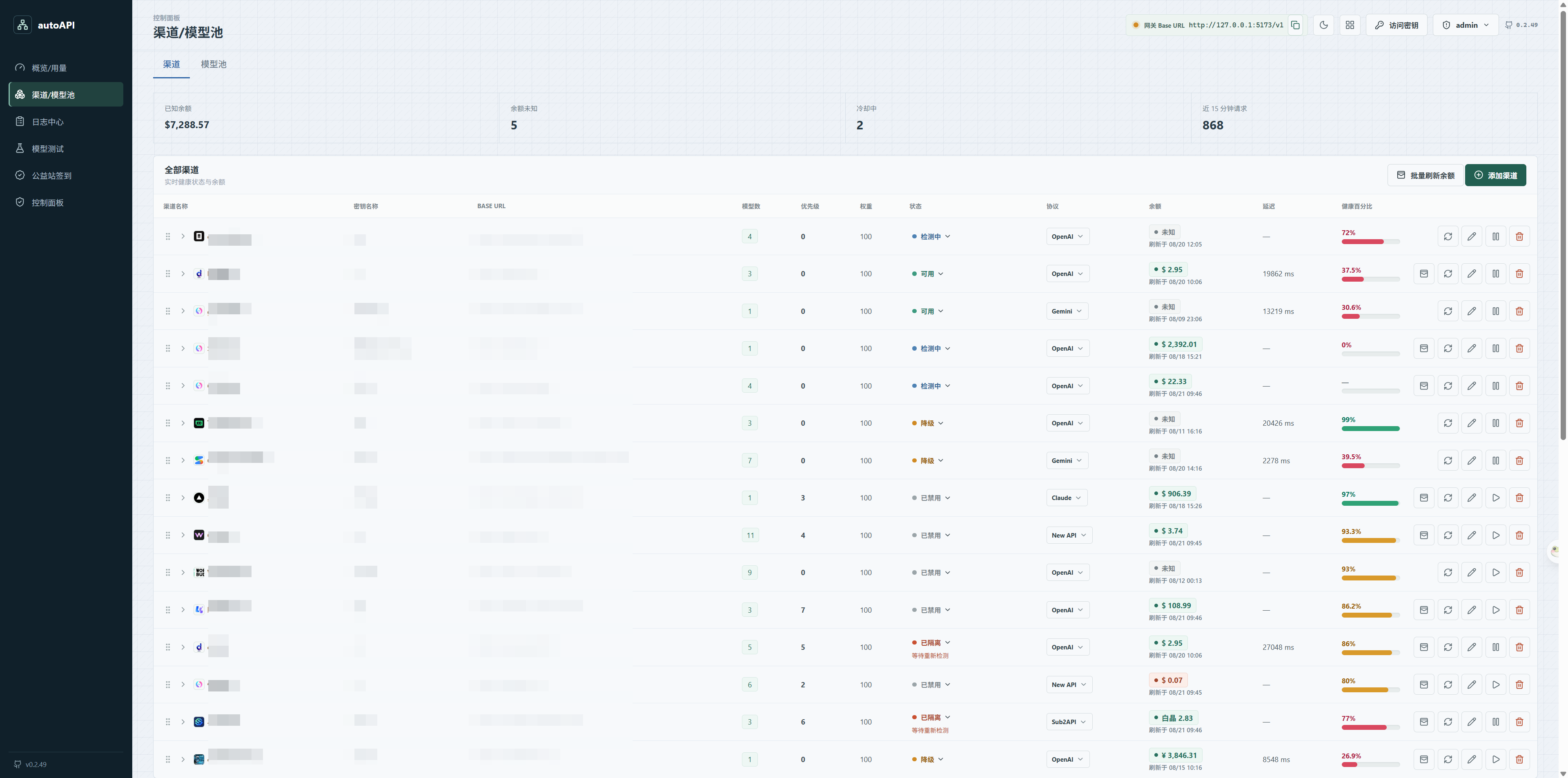Edit the channel with ¥3,846.31 balance
Screen dimensions: 1568x778
coord(1471,759)
